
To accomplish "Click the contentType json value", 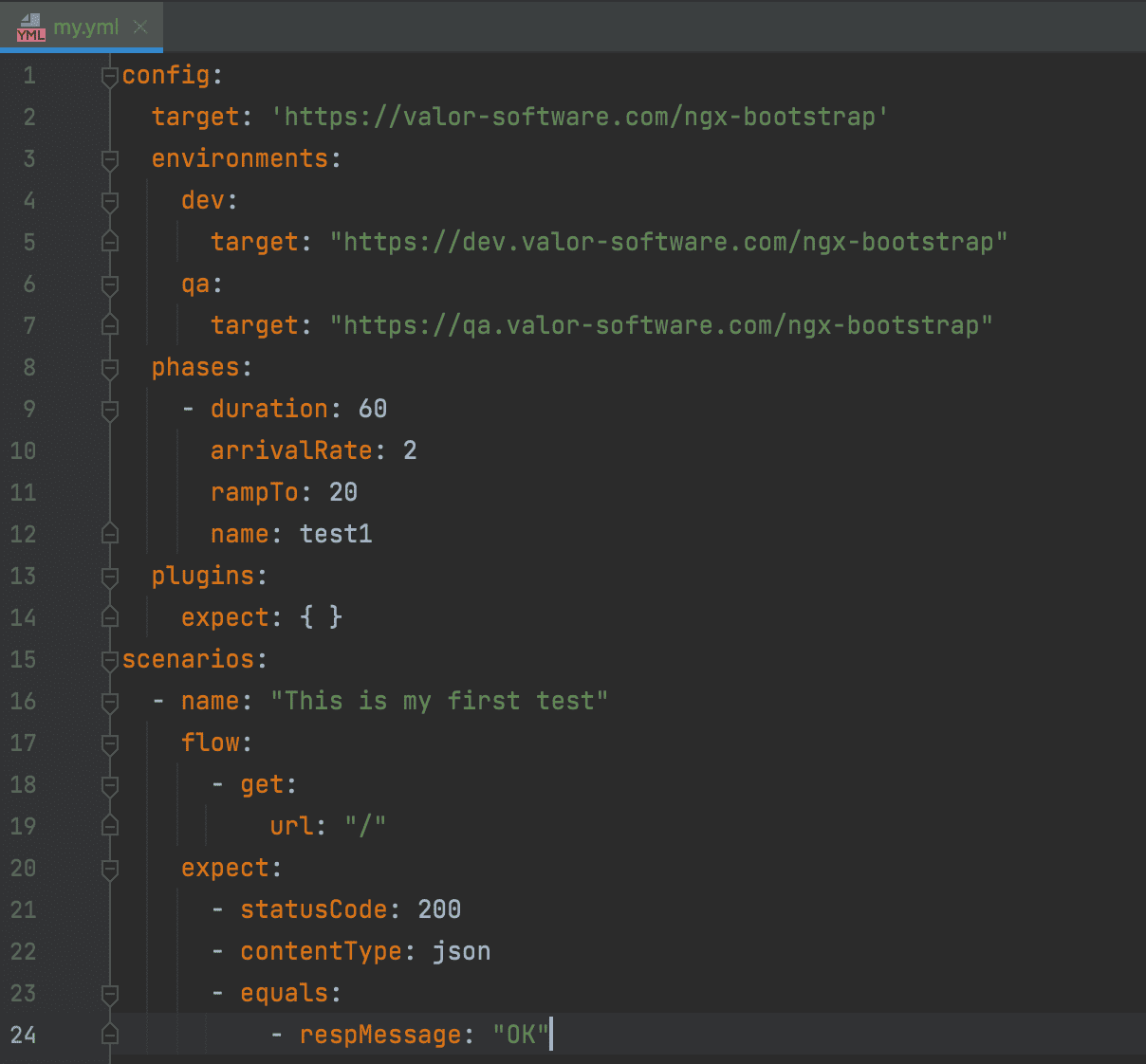I will (x=461, y=952).
